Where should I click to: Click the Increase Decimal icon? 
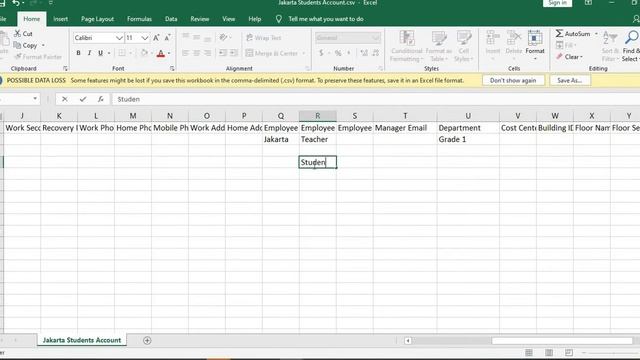[364, 53]
